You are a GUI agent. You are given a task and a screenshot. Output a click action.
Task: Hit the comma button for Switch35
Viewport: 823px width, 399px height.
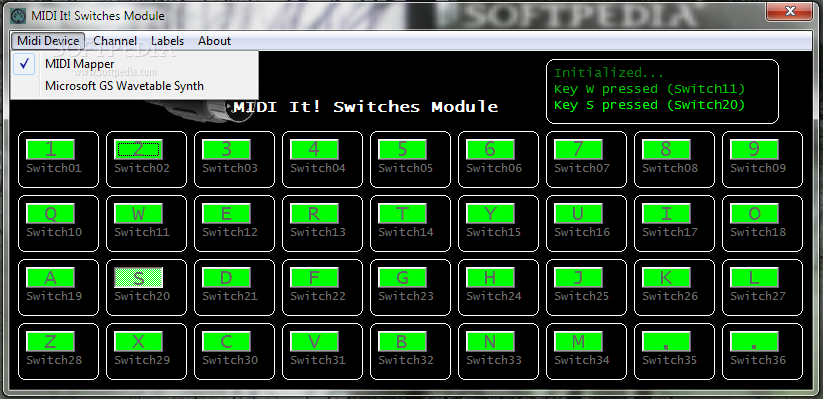tap(667, 342)
